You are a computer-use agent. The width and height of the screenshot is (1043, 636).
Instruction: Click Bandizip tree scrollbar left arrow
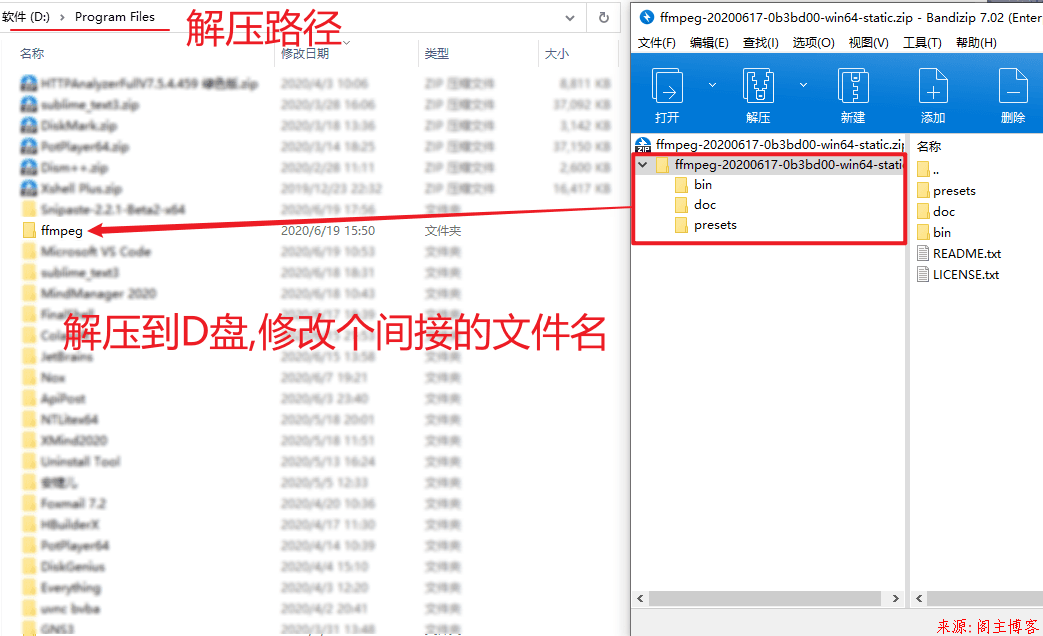pyautogui.click(x=640, y=599)
